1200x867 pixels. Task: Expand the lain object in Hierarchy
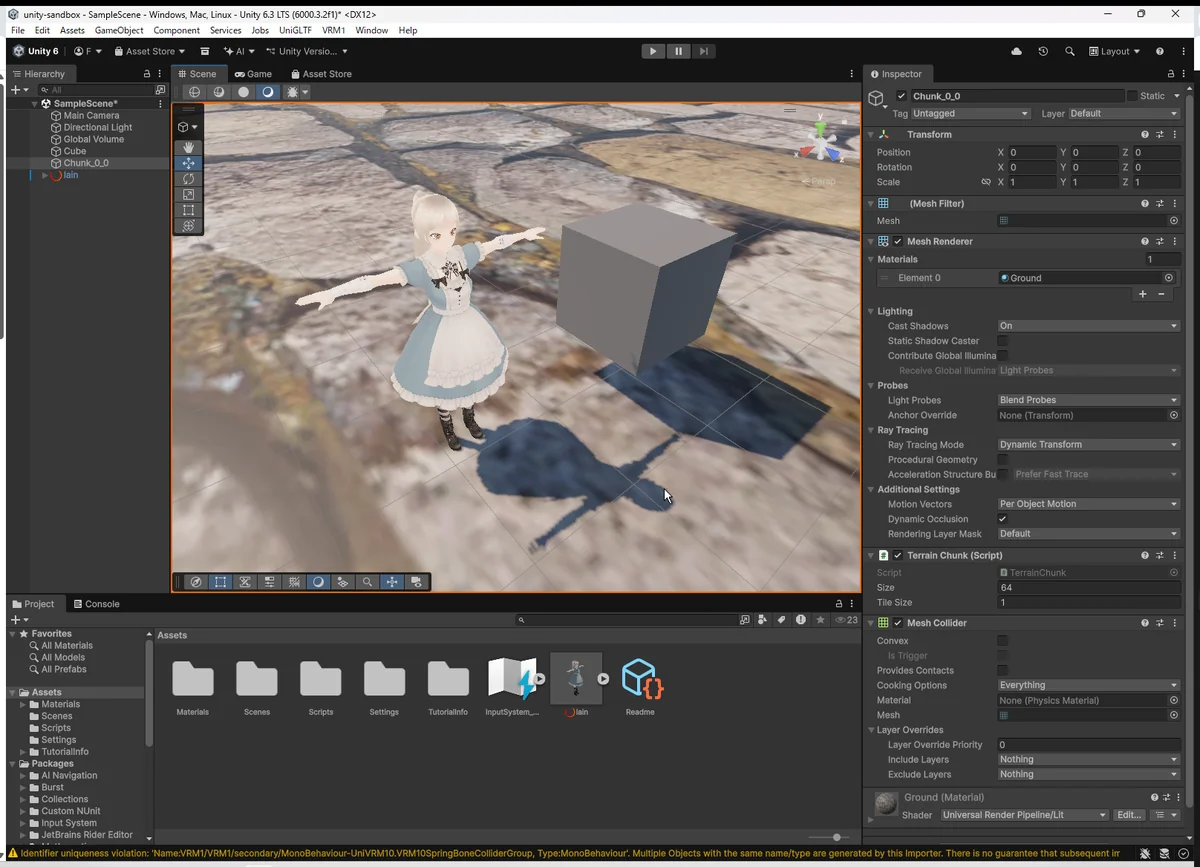click(45, 176)
